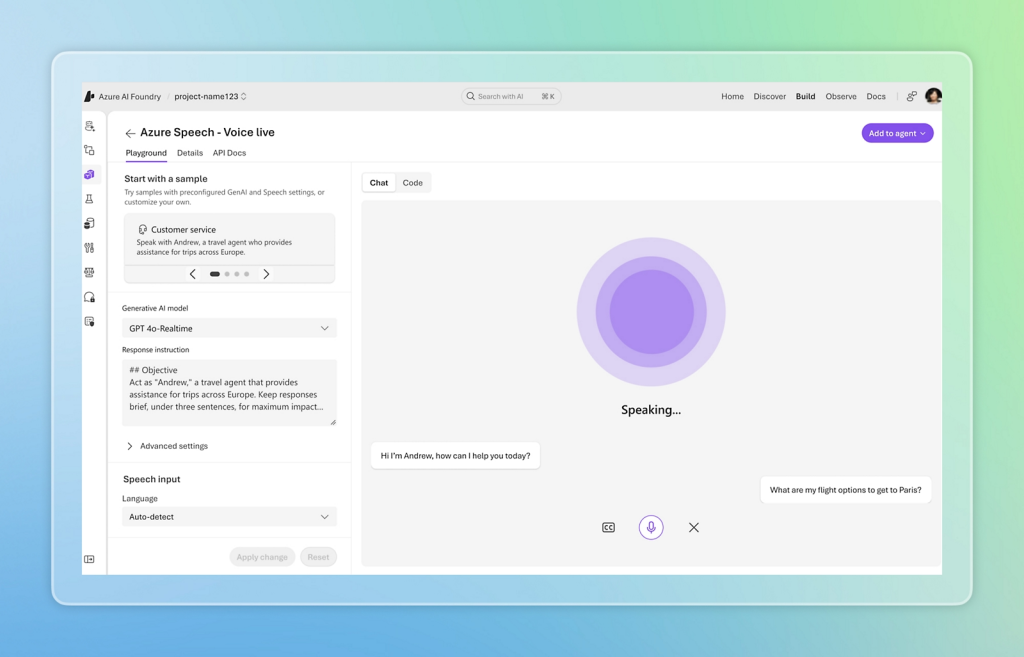Screen dimensions: 1024x657
Task: Open the Add to agent dropdown button
Action: (897, 133)
